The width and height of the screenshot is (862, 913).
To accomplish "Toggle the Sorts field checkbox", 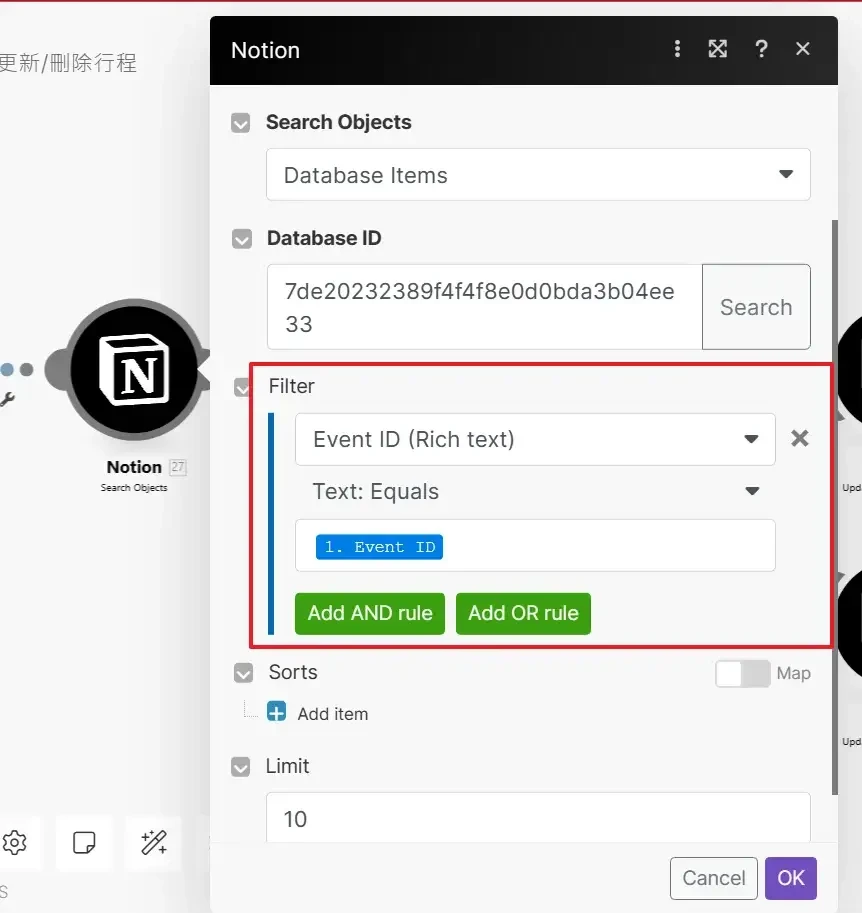I will click(243, 673).
